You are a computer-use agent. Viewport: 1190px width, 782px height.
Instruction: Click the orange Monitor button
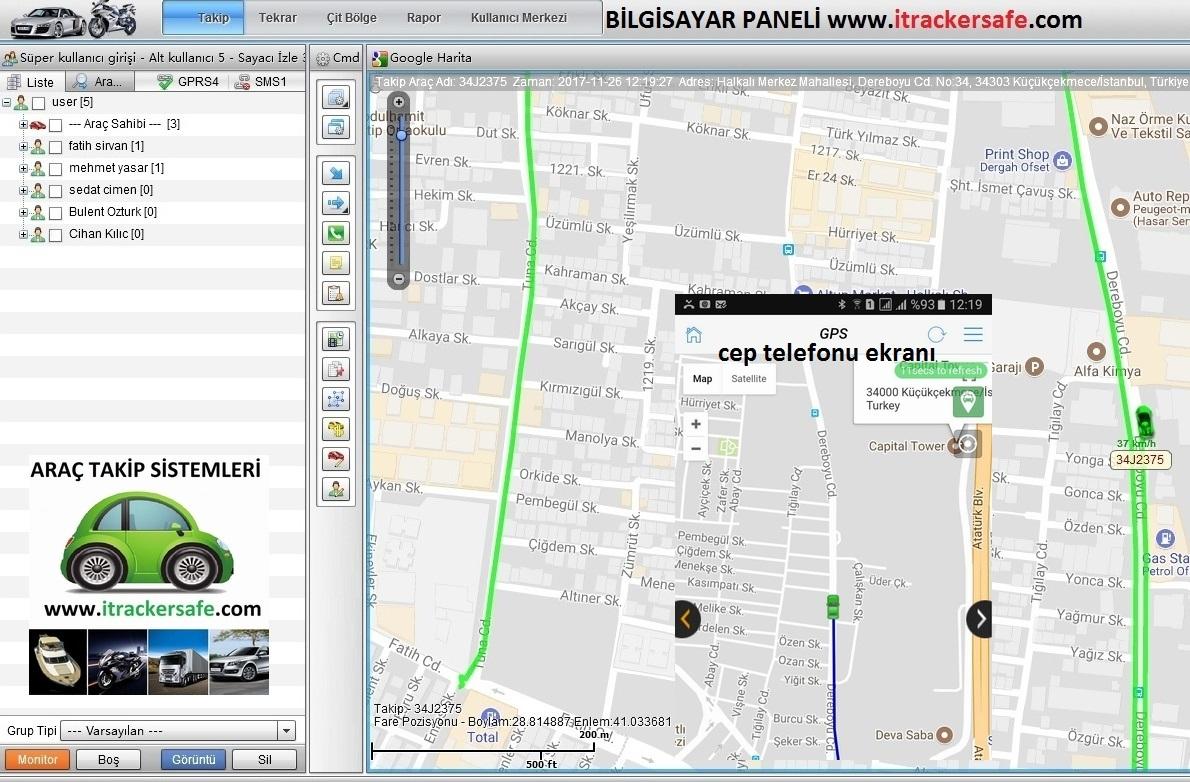[x=38, y=760]
